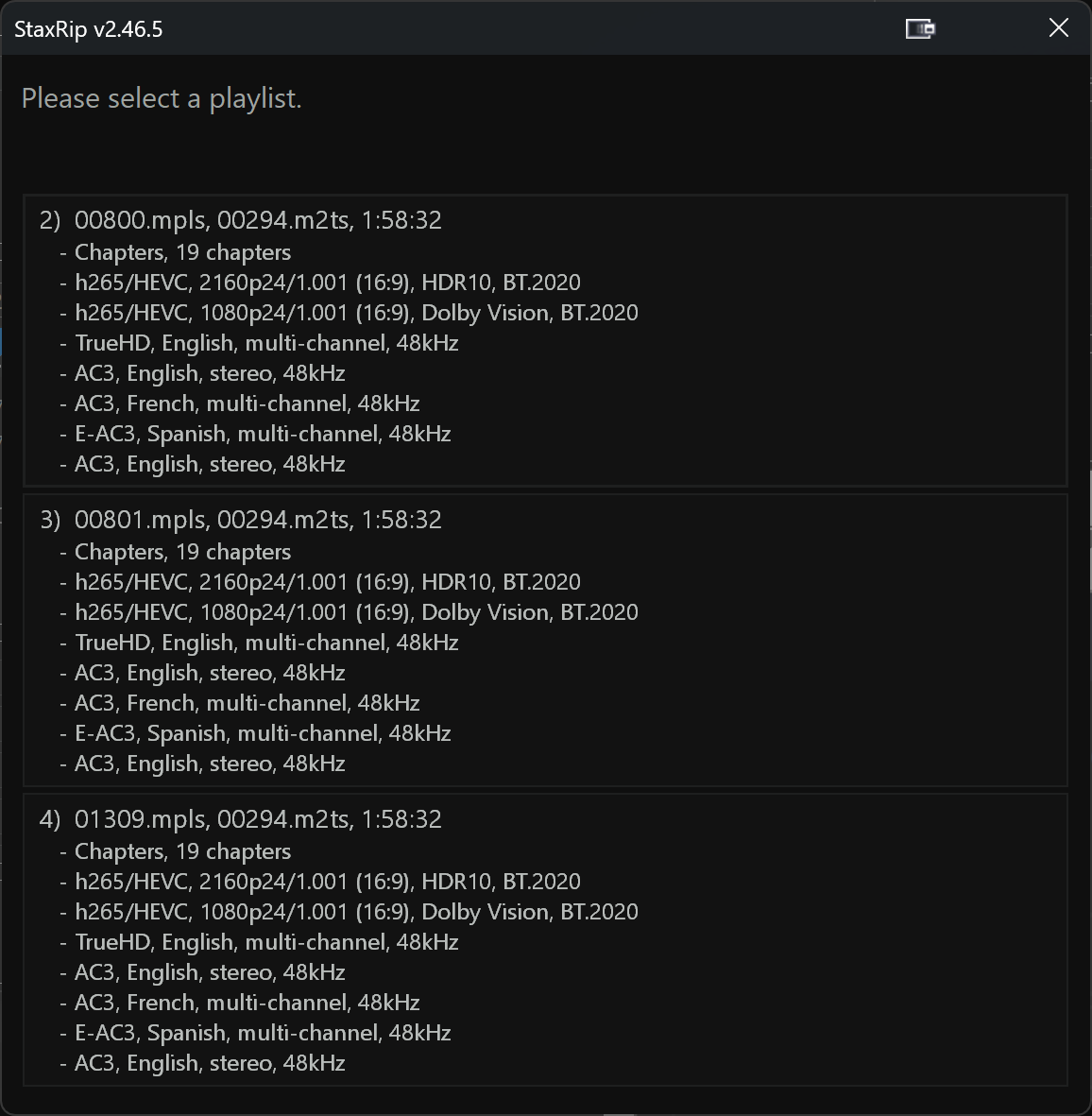Viewport: 1092px width, 1116px height.
Task: Click the HDR10 video line in playlist 3
Action: [x=327, y=582]
